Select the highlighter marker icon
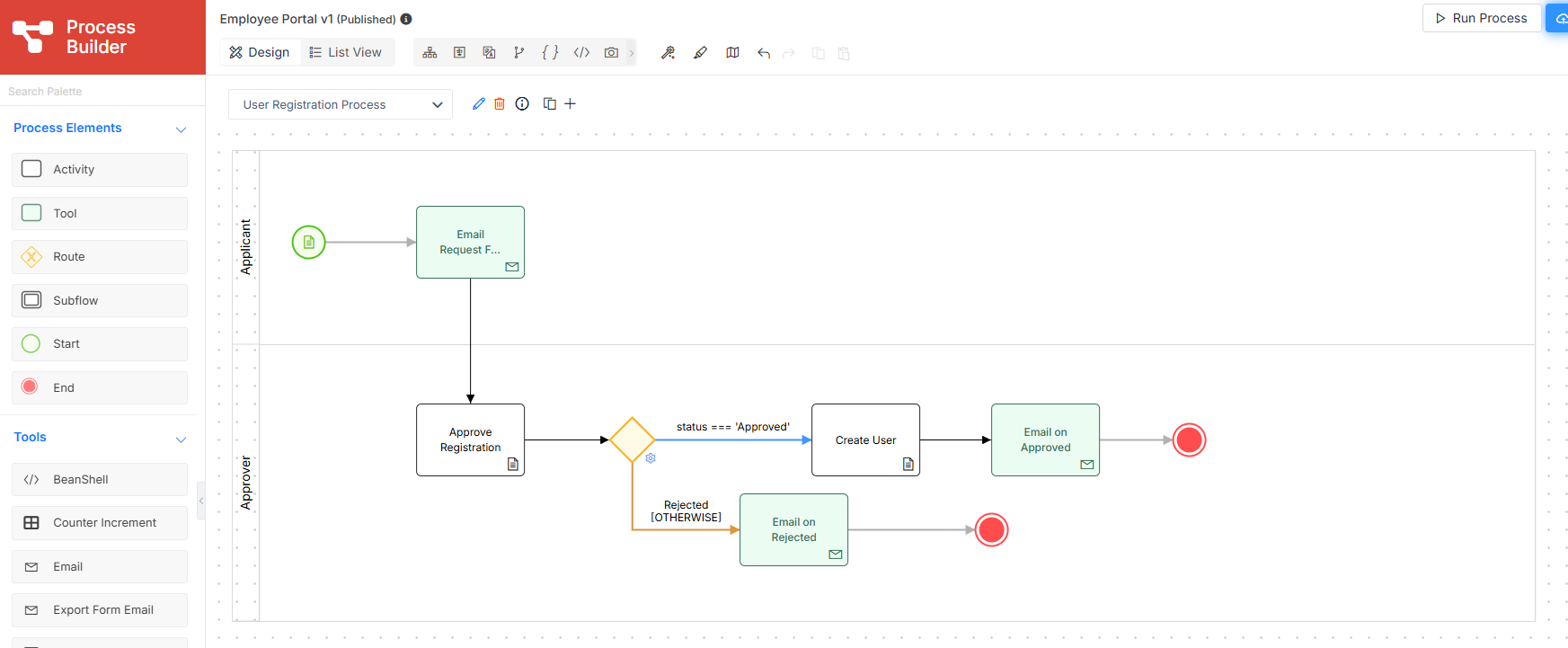This screenshot has width=1568, height=648. pyautogui.click(x=700, y=53)
